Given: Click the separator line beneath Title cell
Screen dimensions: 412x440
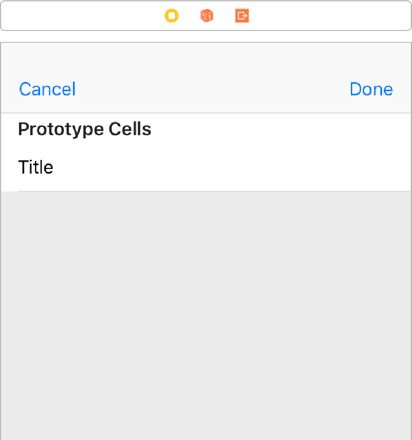Looking at the screenshot, I should click(214, 191).
